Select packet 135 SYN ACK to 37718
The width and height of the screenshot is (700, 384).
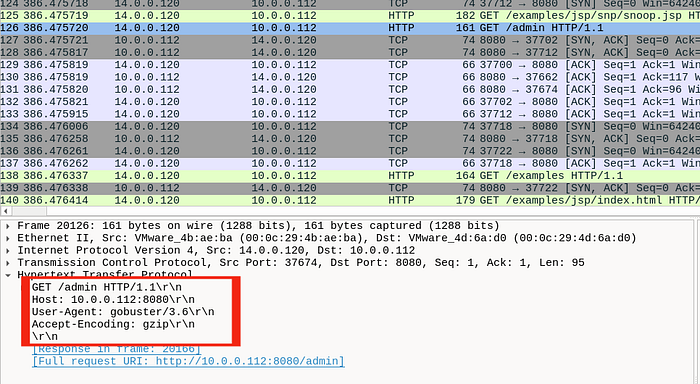[x=350, y=139]
